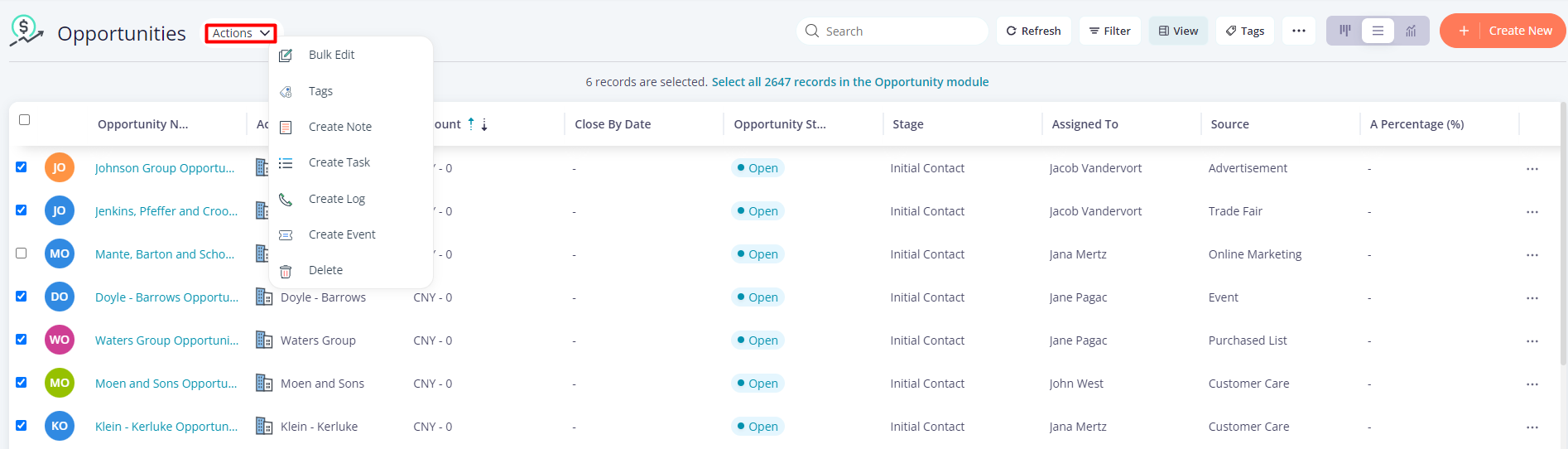
Task: Switch to kanban board view icon
Action: [1345, 31]
